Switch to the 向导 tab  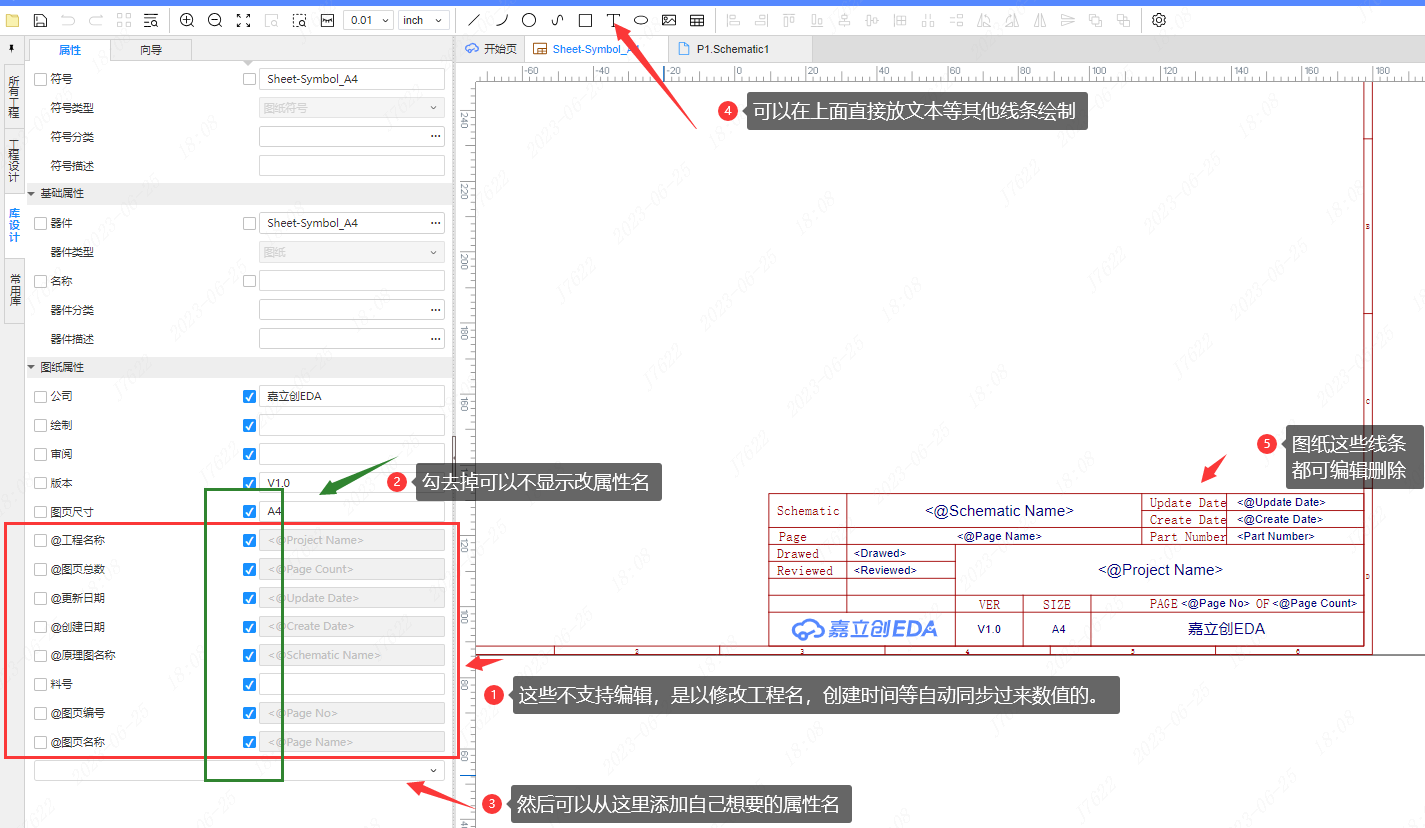tap(151, 49)
